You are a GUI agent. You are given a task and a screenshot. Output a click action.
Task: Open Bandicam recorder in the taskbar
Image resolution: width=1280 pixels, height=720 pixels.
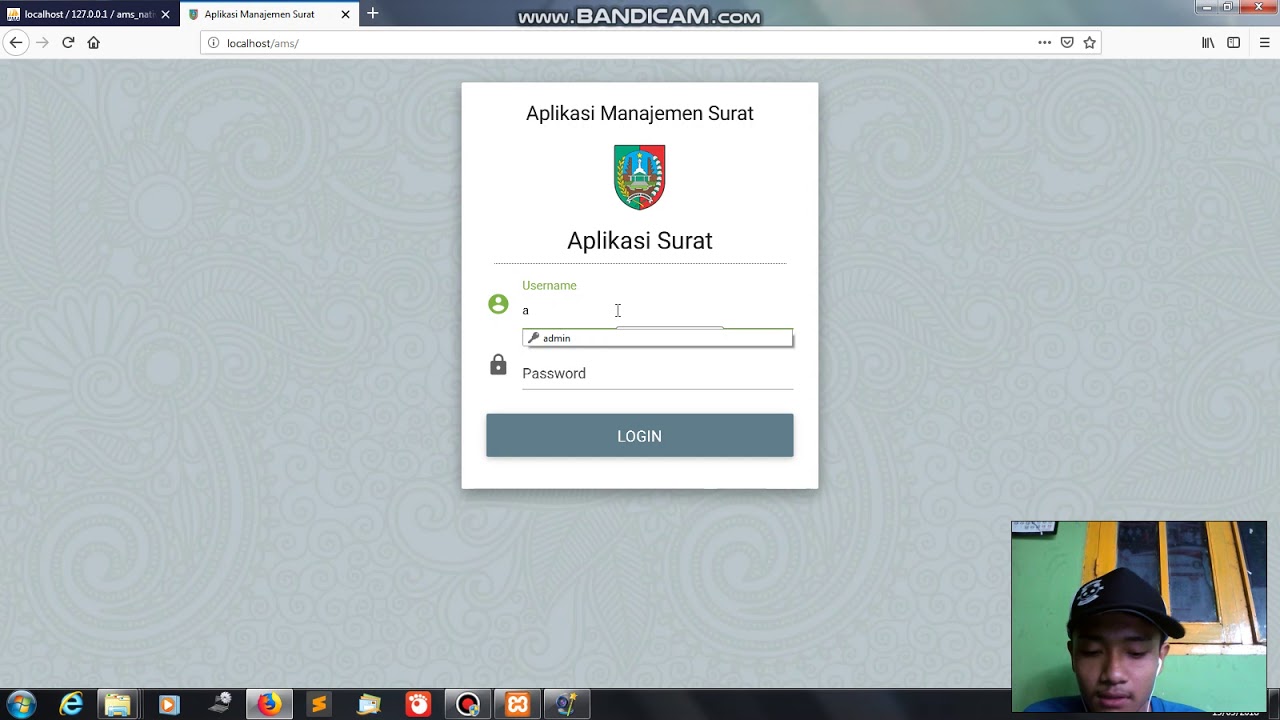tap(468, 705)
